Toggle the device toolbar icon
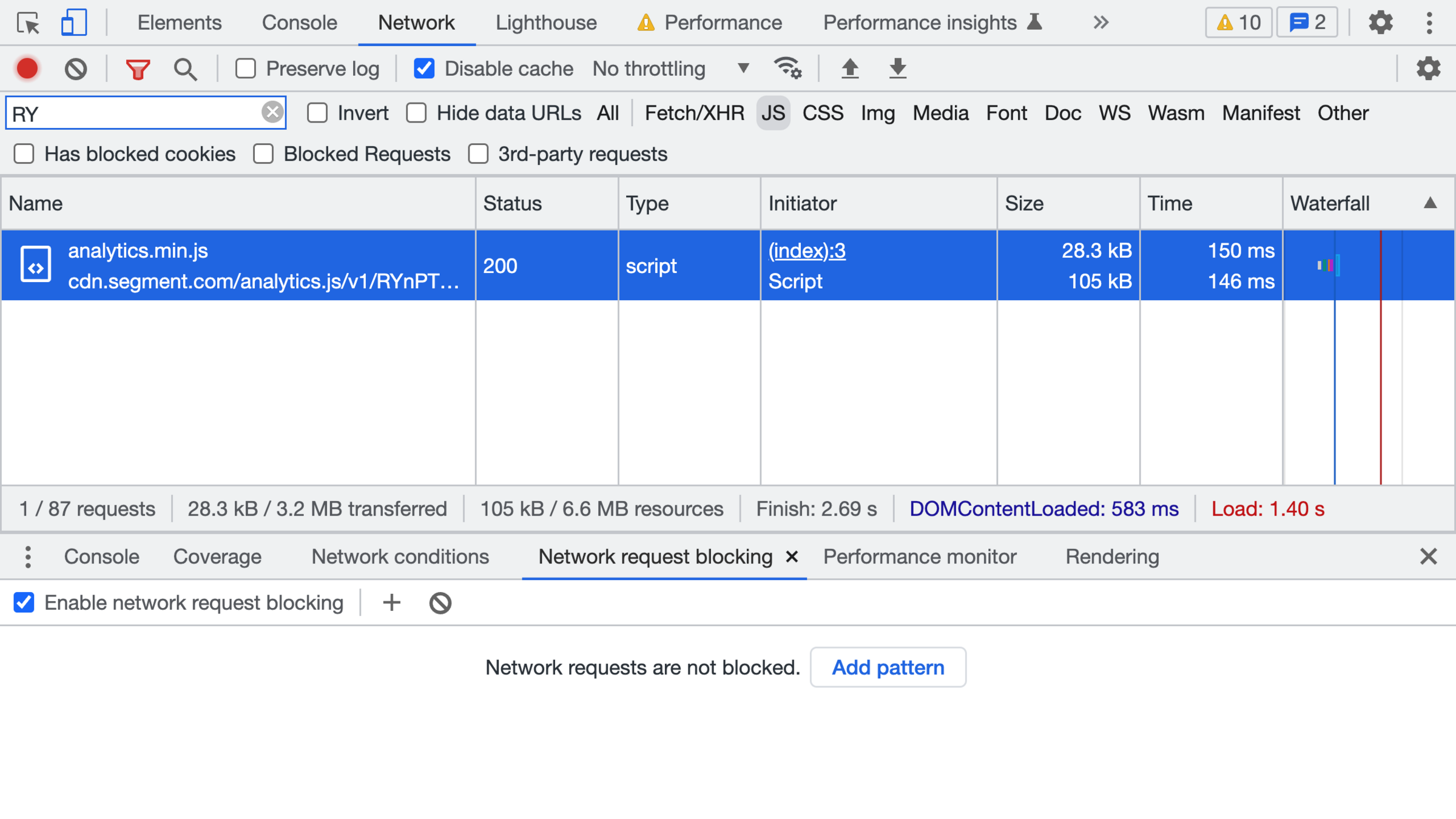1456x819 pixels. (x=73, y=23)
